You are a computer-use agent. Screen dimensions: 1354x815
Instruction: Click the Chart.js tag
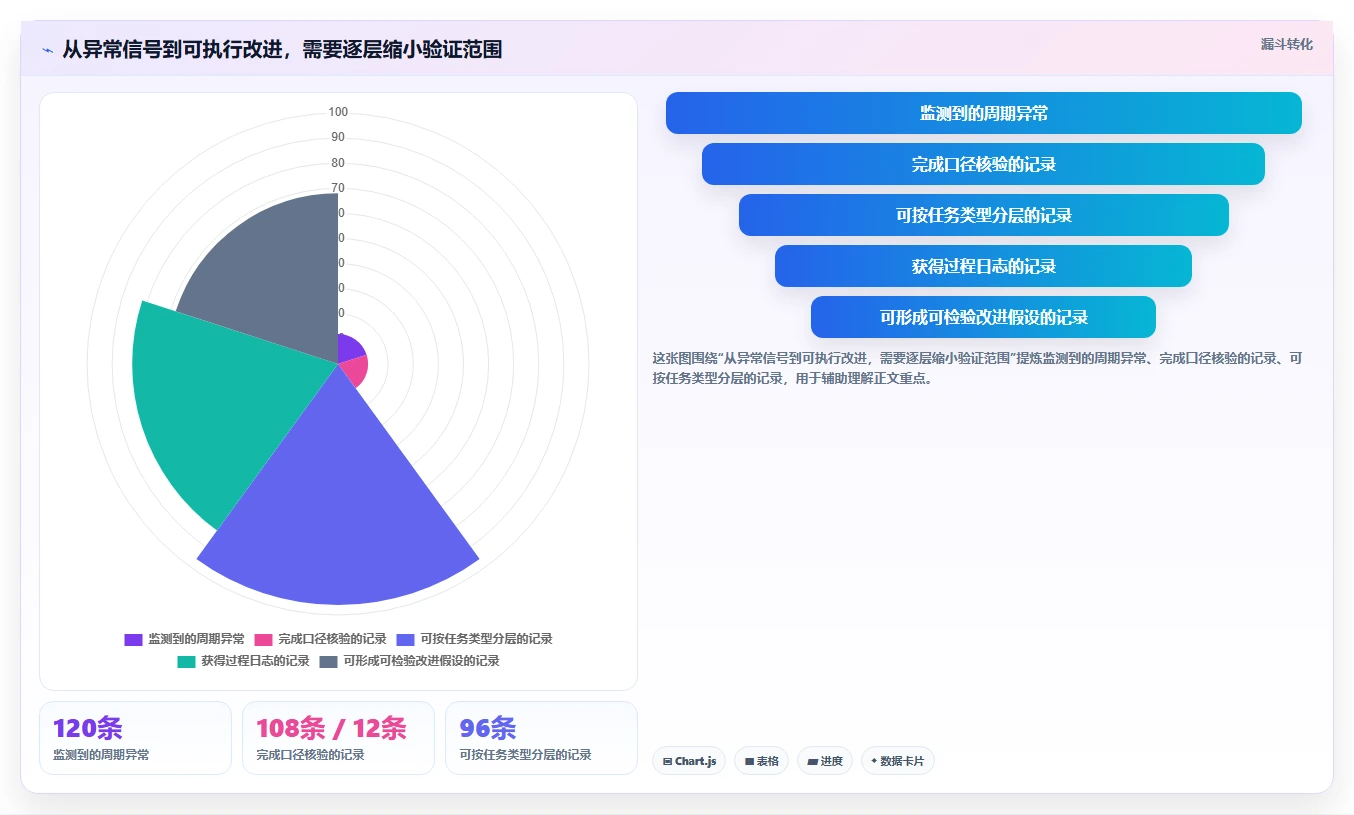689,761
